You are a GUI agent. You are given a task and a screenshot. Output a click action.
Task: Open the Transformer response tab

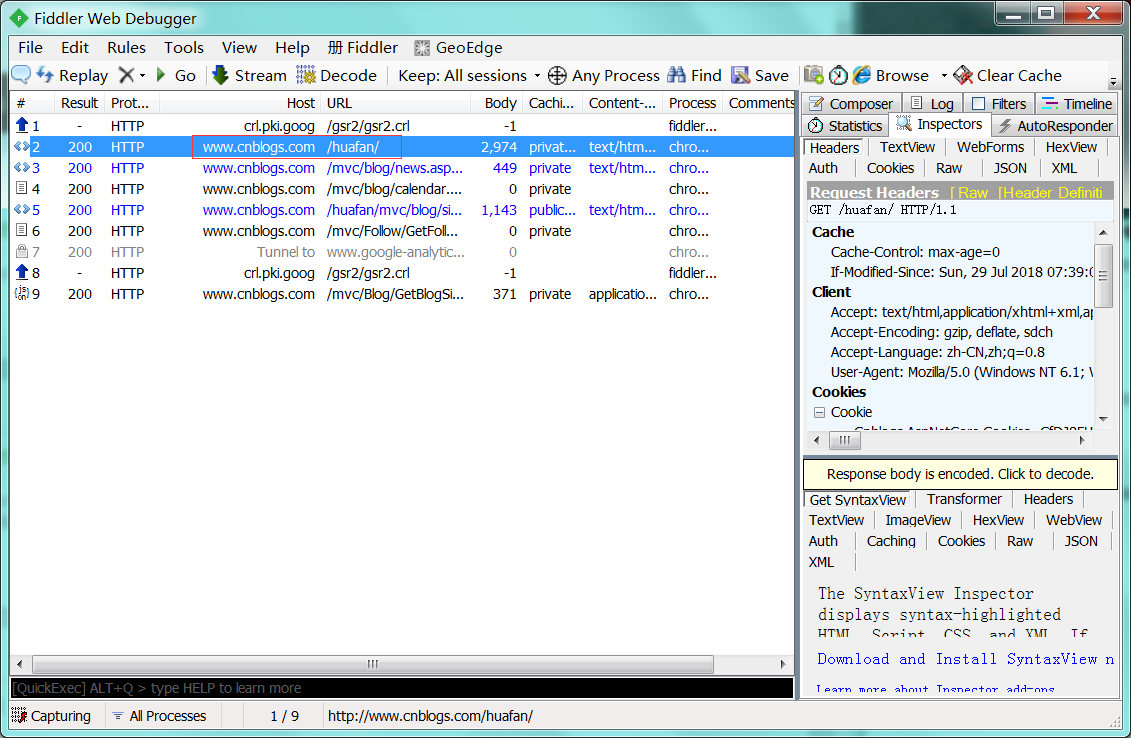[964, 499]
